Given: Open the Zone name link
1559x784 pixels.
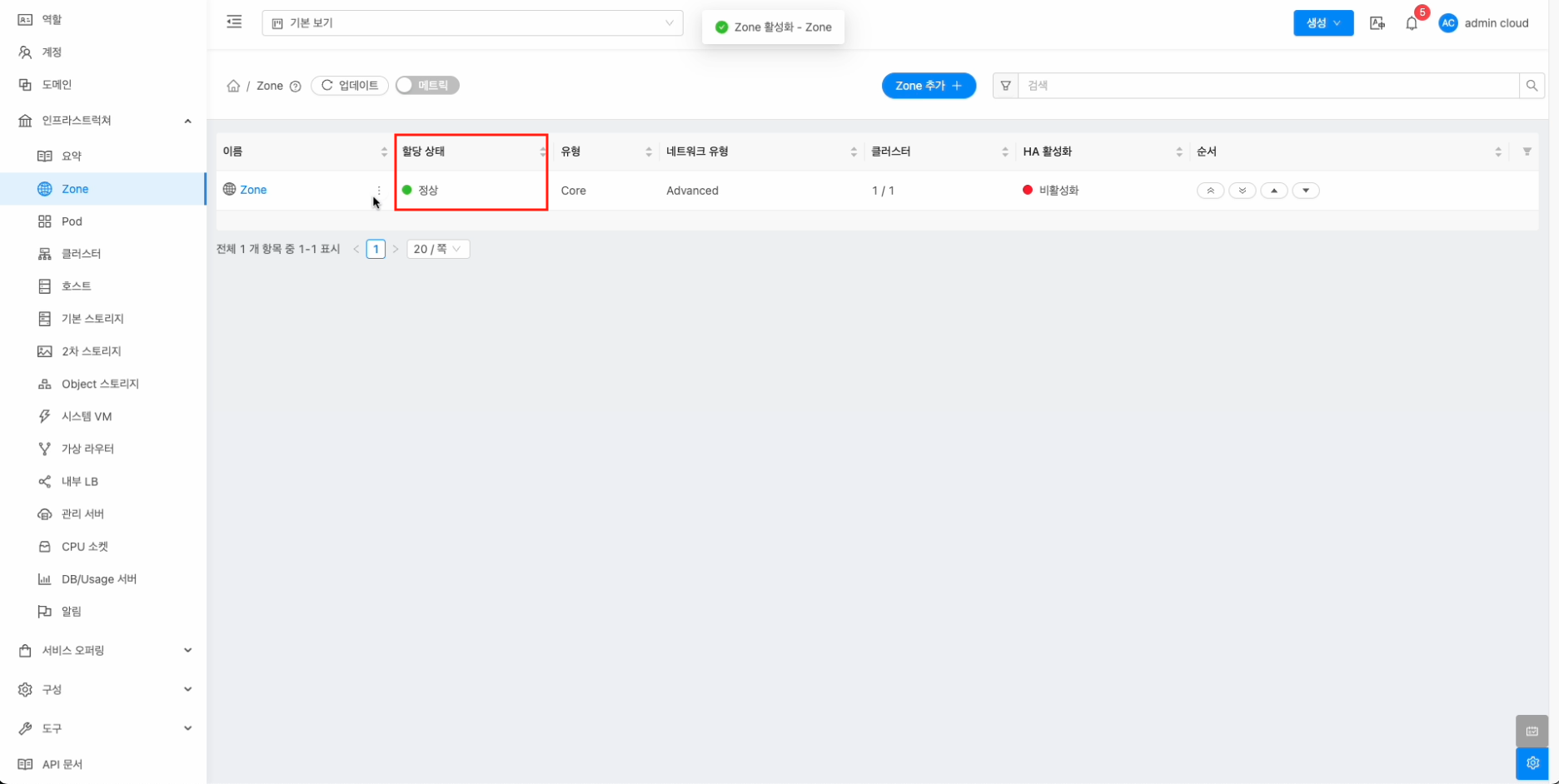Looking at the screenshot, I should [x=253, y=190].
